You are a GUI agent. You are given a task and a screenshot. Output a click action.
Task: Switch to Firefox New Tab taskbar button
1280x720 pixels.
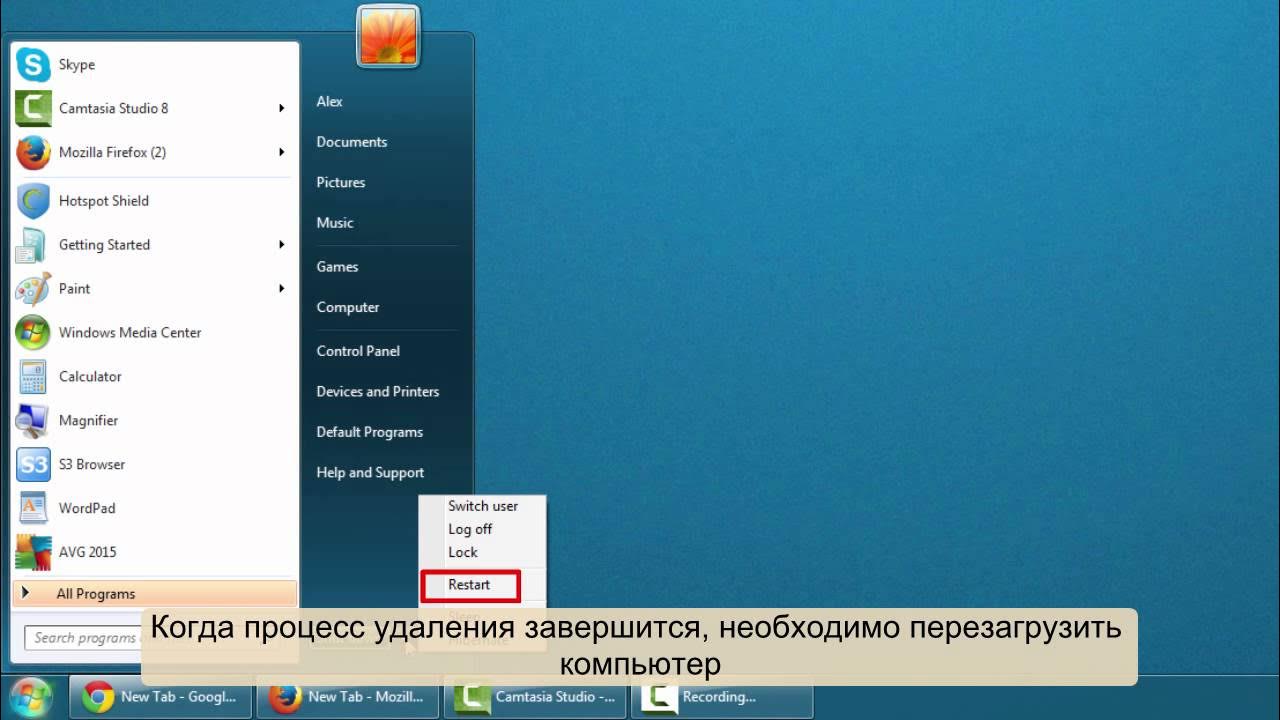point(347,697)
